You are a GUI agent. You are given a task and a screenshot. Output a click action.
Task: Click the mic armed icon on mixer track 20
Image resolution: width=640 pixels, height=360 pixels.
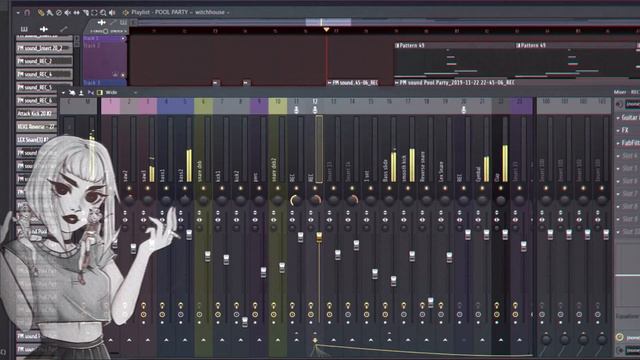(x=463, y=109)
